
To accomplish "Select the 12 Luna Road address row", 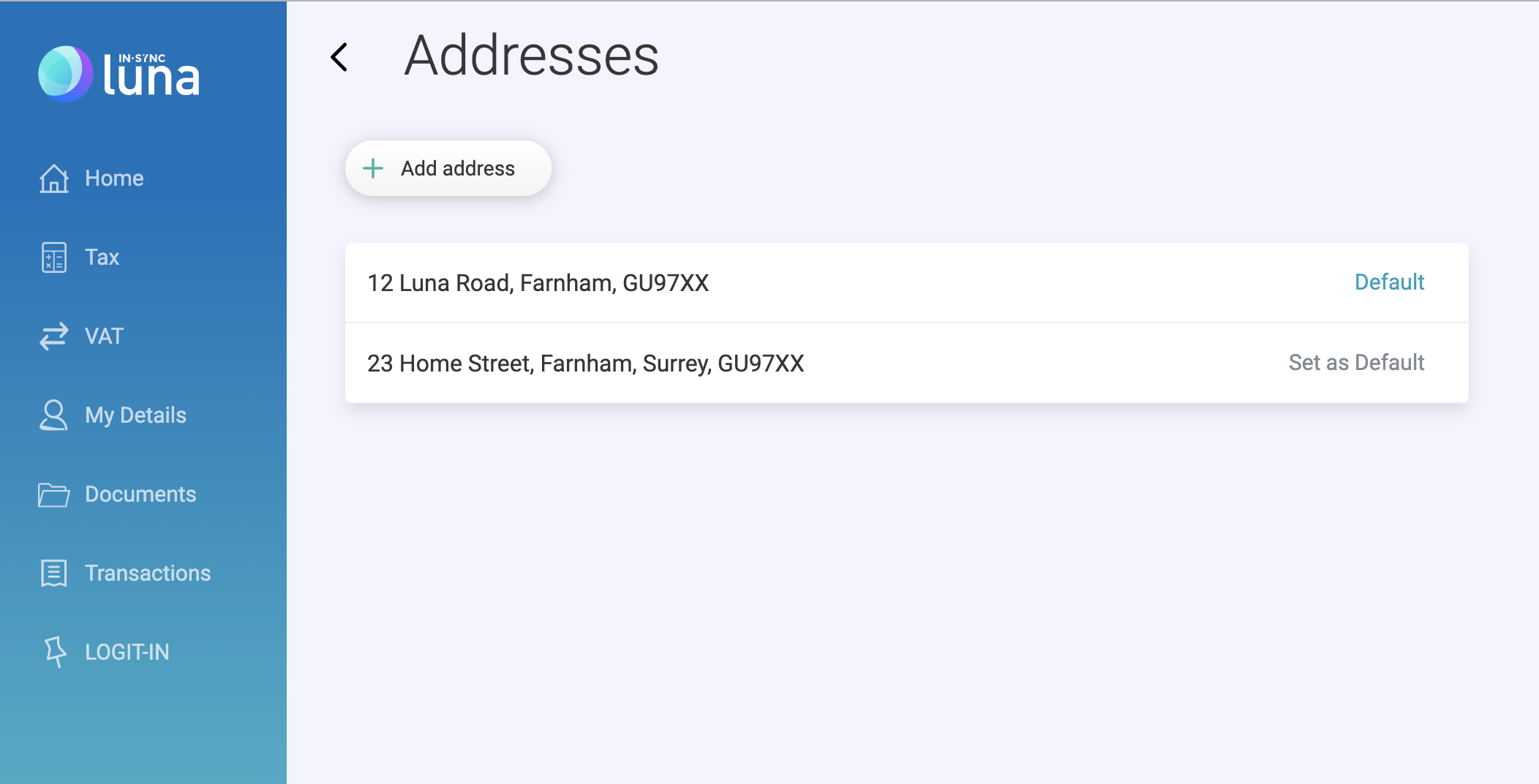I will point(538,283).
